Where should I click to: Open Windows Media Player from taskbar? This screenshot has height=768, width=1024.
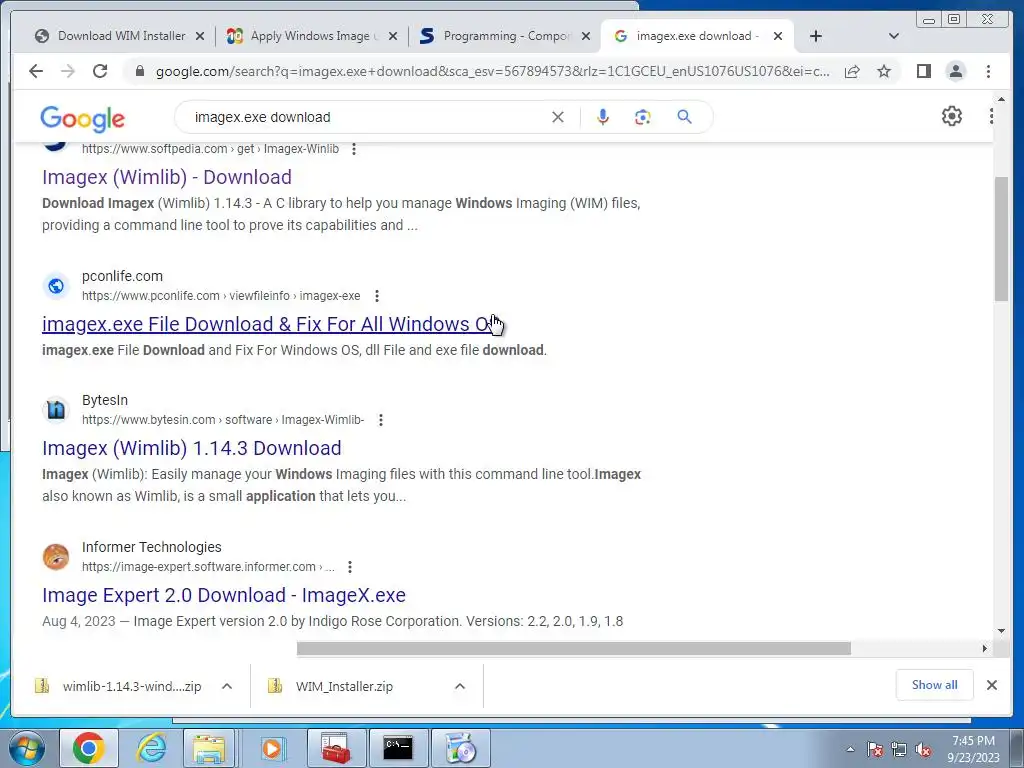click(272, 748)
